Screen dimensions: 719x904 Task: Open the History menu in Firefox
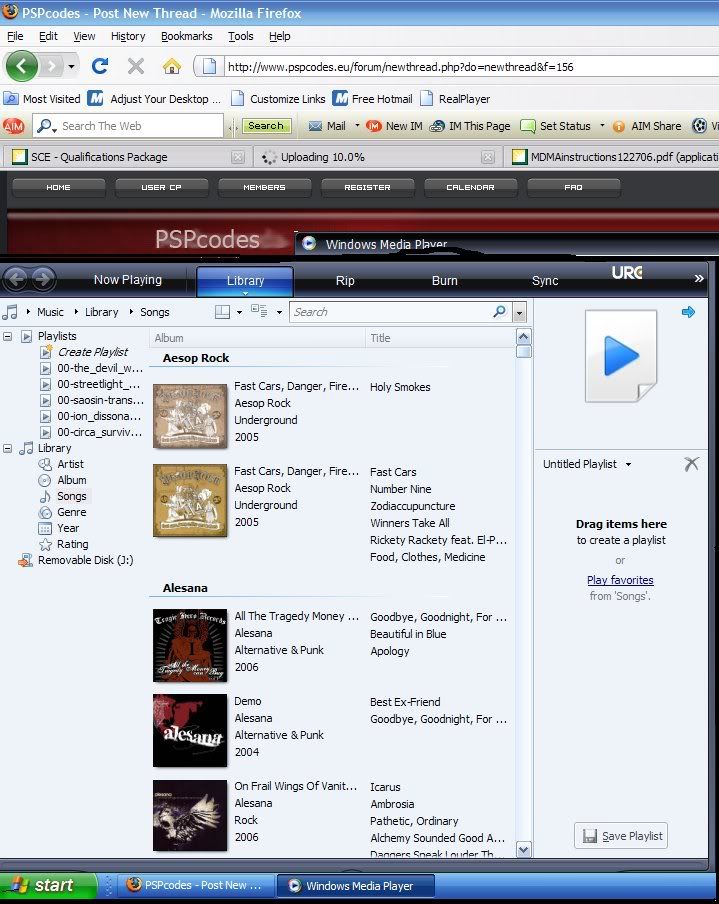(x=128, y=36)
